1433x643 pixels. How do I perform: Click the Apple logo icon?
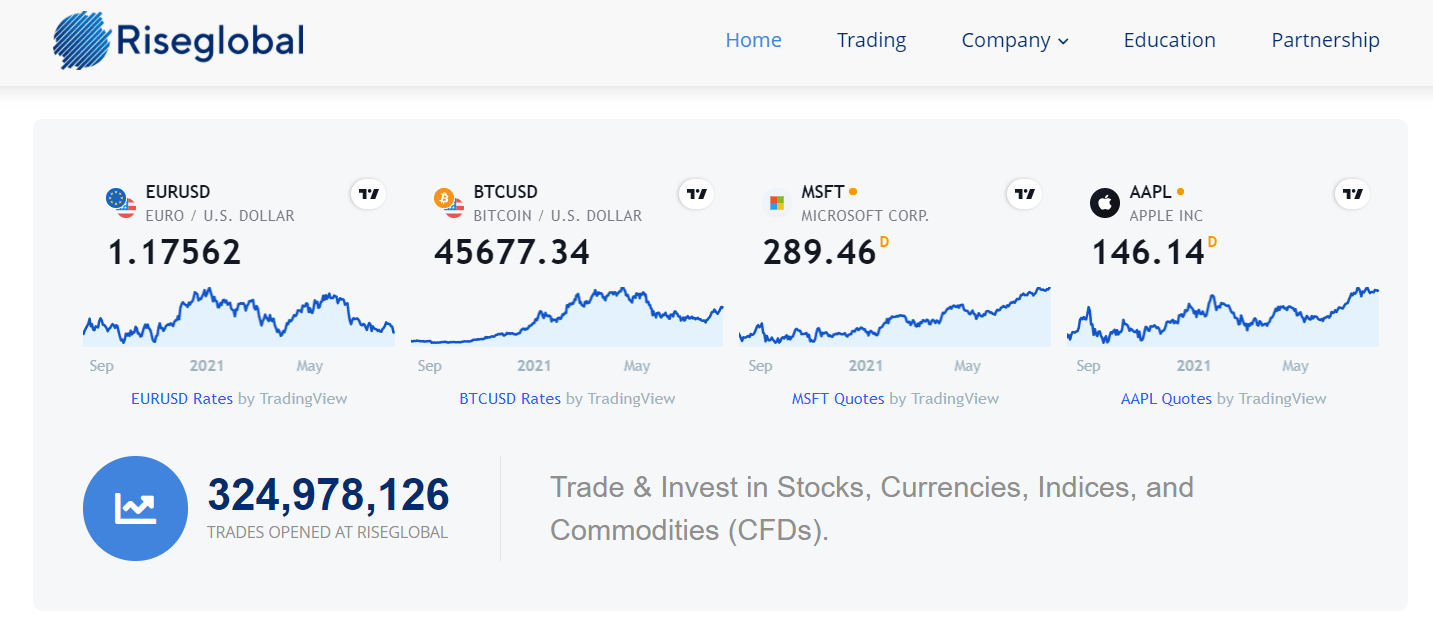1104,203
